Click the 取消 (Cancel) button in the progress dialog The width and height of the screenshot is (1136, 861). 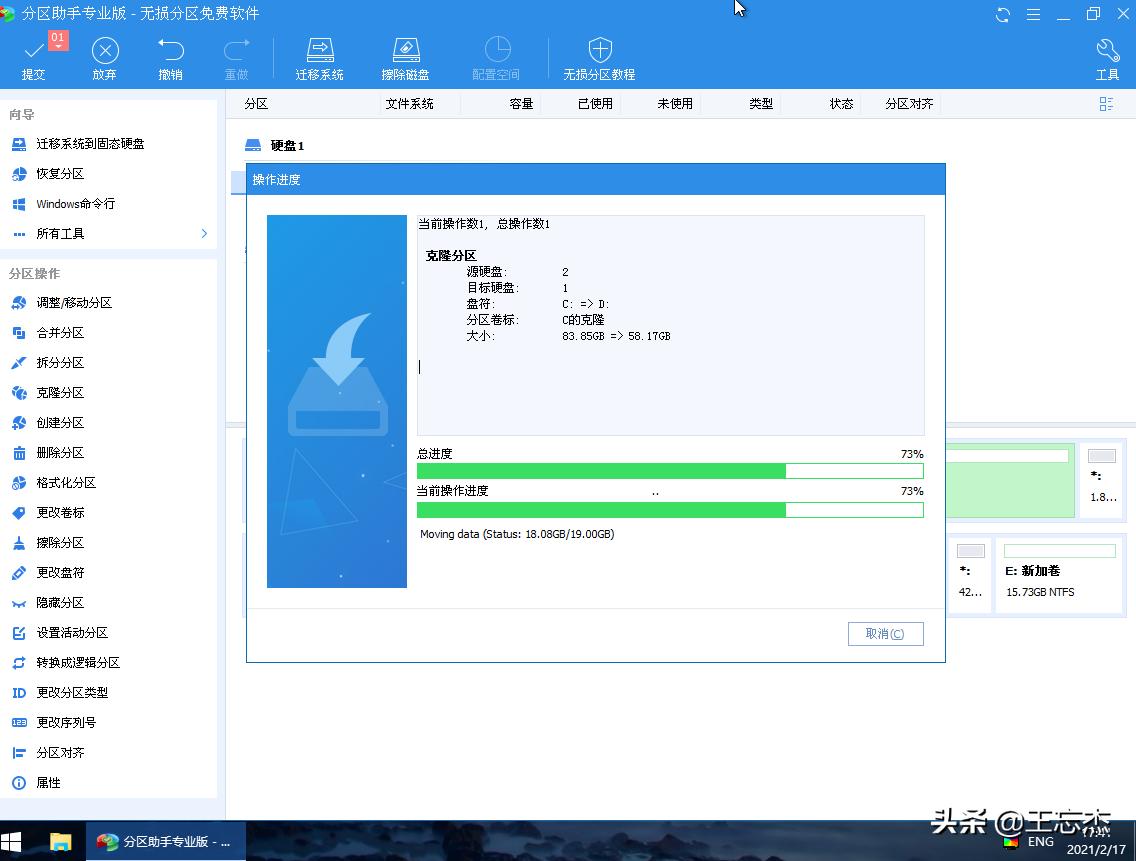[884, 633]
